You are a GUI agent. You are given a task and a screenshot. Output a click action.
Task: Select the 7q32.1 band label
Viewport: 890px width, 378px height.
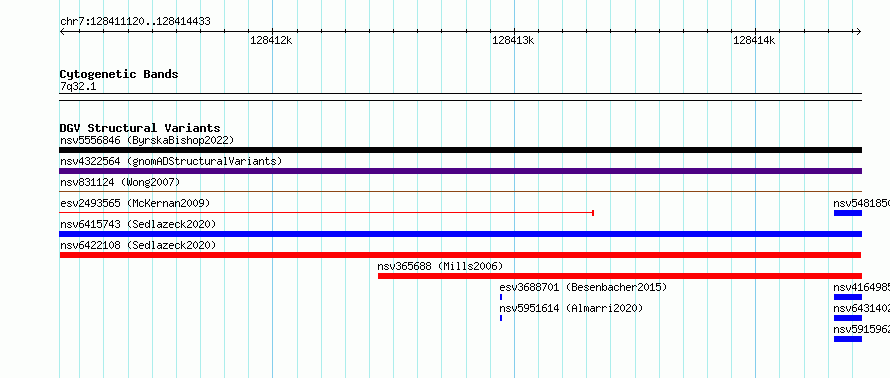click(78, 86)
